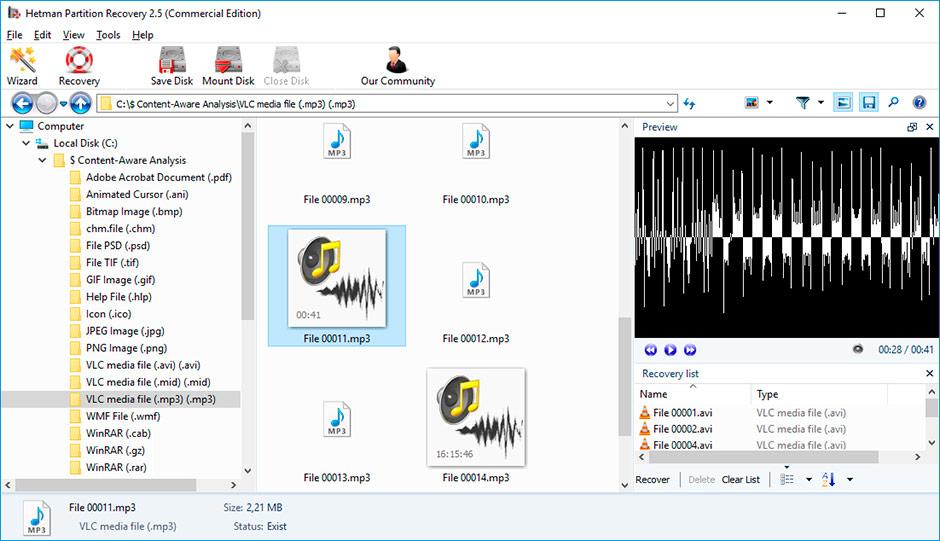This screenshot has width=940, height=541.
Task: Open the address bar dropdown
Action: click(670, 104)
